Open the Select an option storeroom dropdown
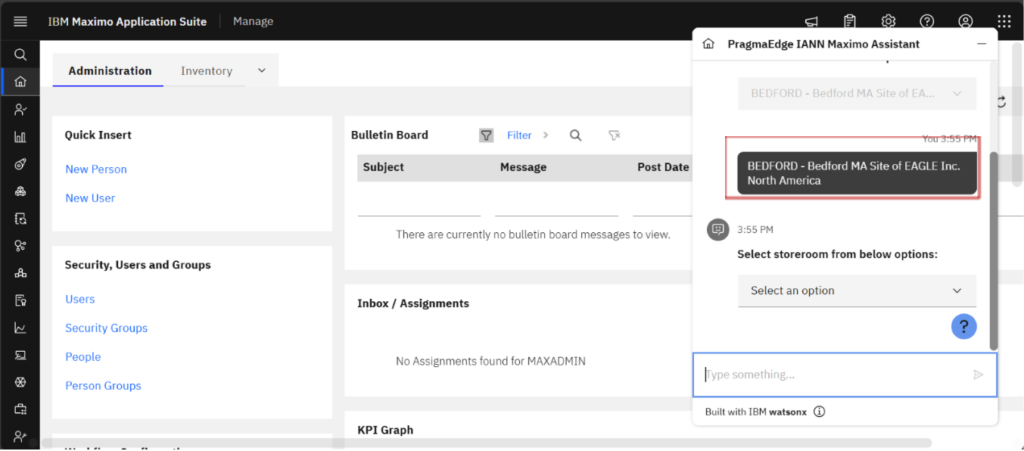Viewport: 1024px width, 451px height. pos(857,290)
